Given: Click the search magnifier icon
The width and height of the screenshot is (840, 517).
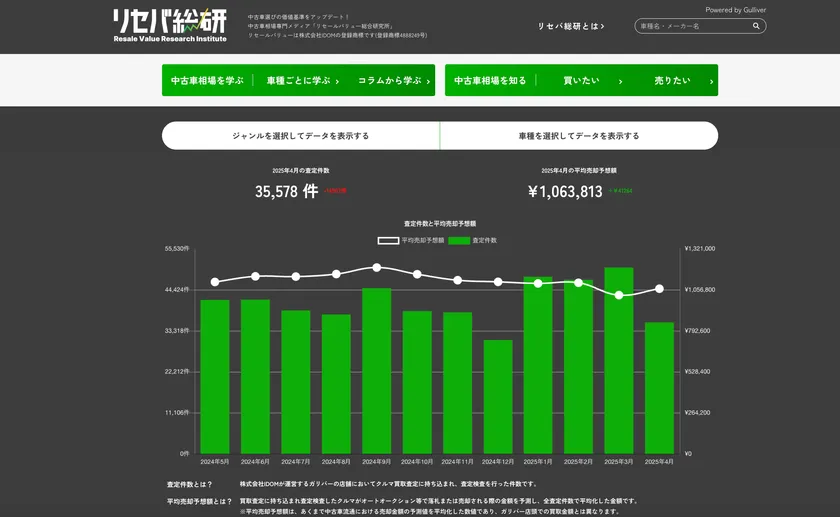Looking at the screenshot, I should coord(757,26).
